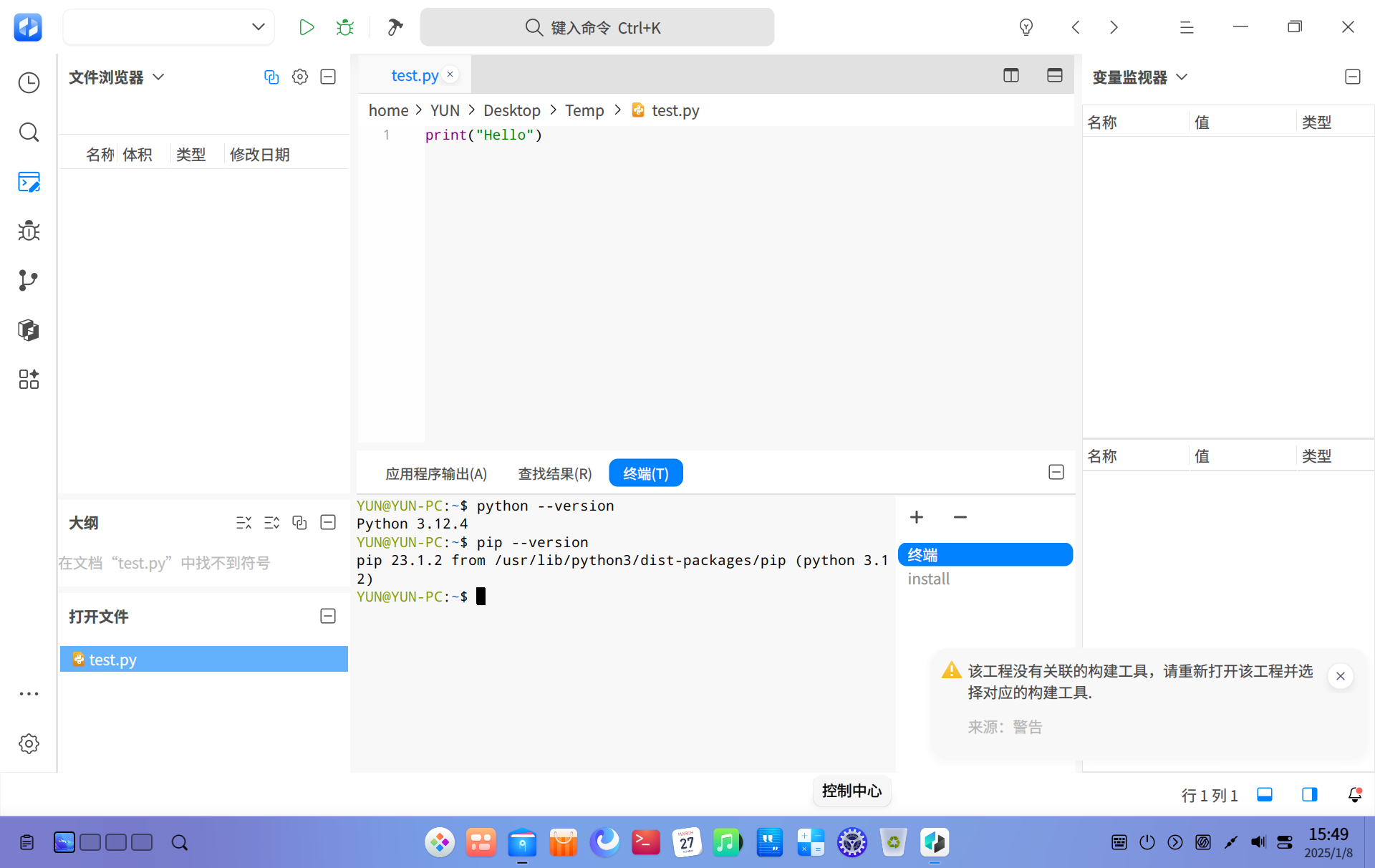Split editor horizontally with the rows icon
Image resolution: width=1375 pixels, height=868 pixels.
click(1055, 75)
